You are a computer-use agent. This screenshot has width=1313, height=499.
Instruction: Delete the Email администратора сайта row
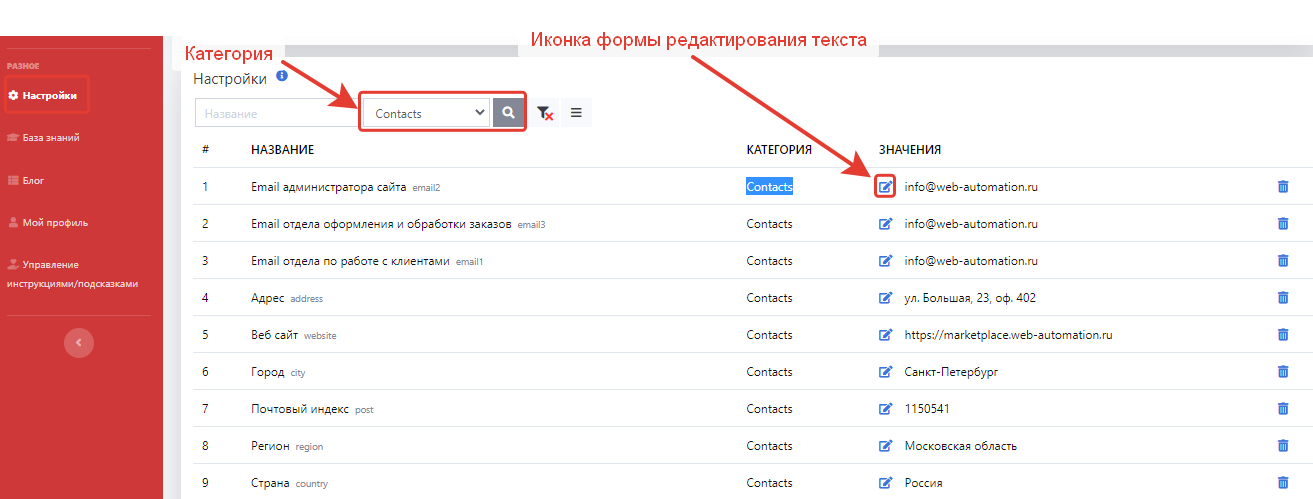pos(1283,187)
